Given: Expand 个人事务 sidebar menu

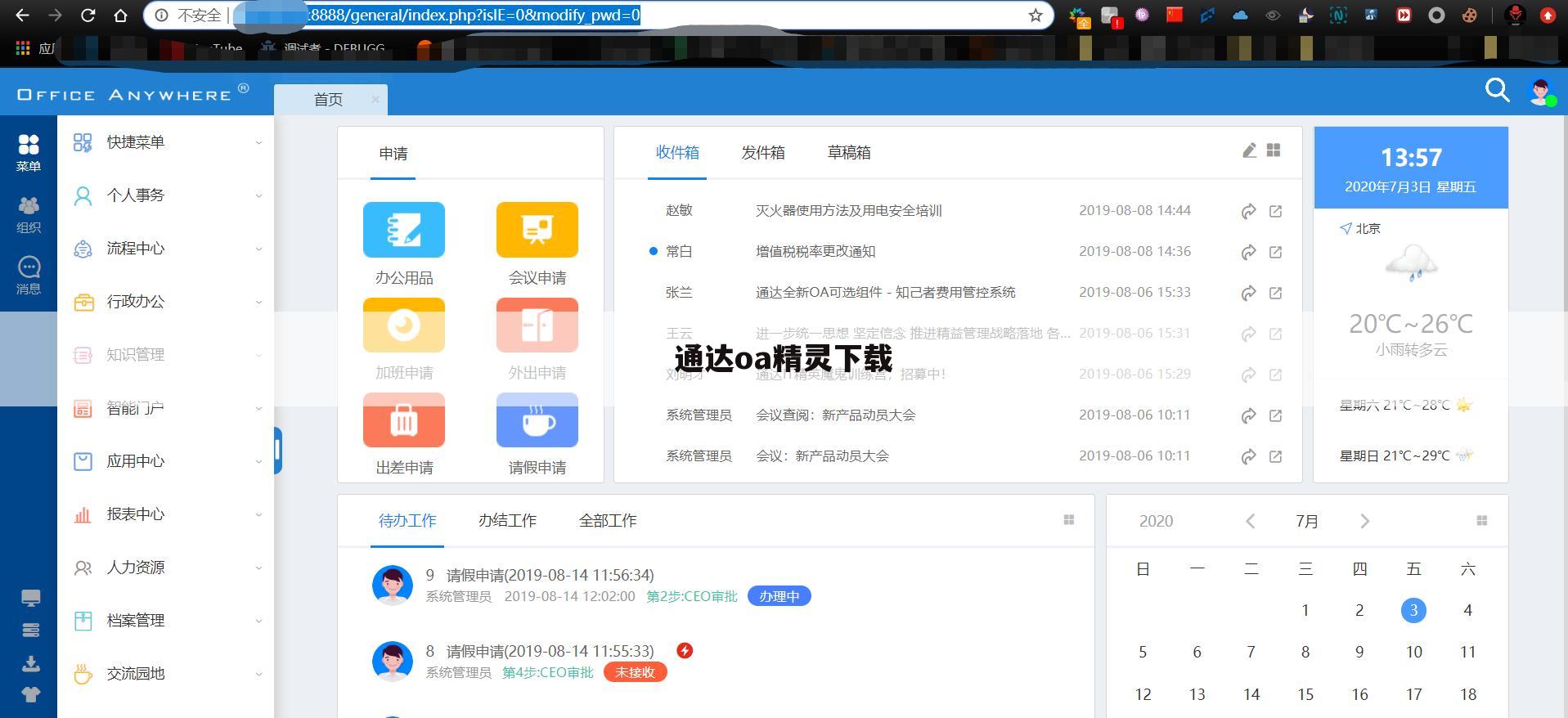Looking at the screenshot, I should click(x=167, y=195).
